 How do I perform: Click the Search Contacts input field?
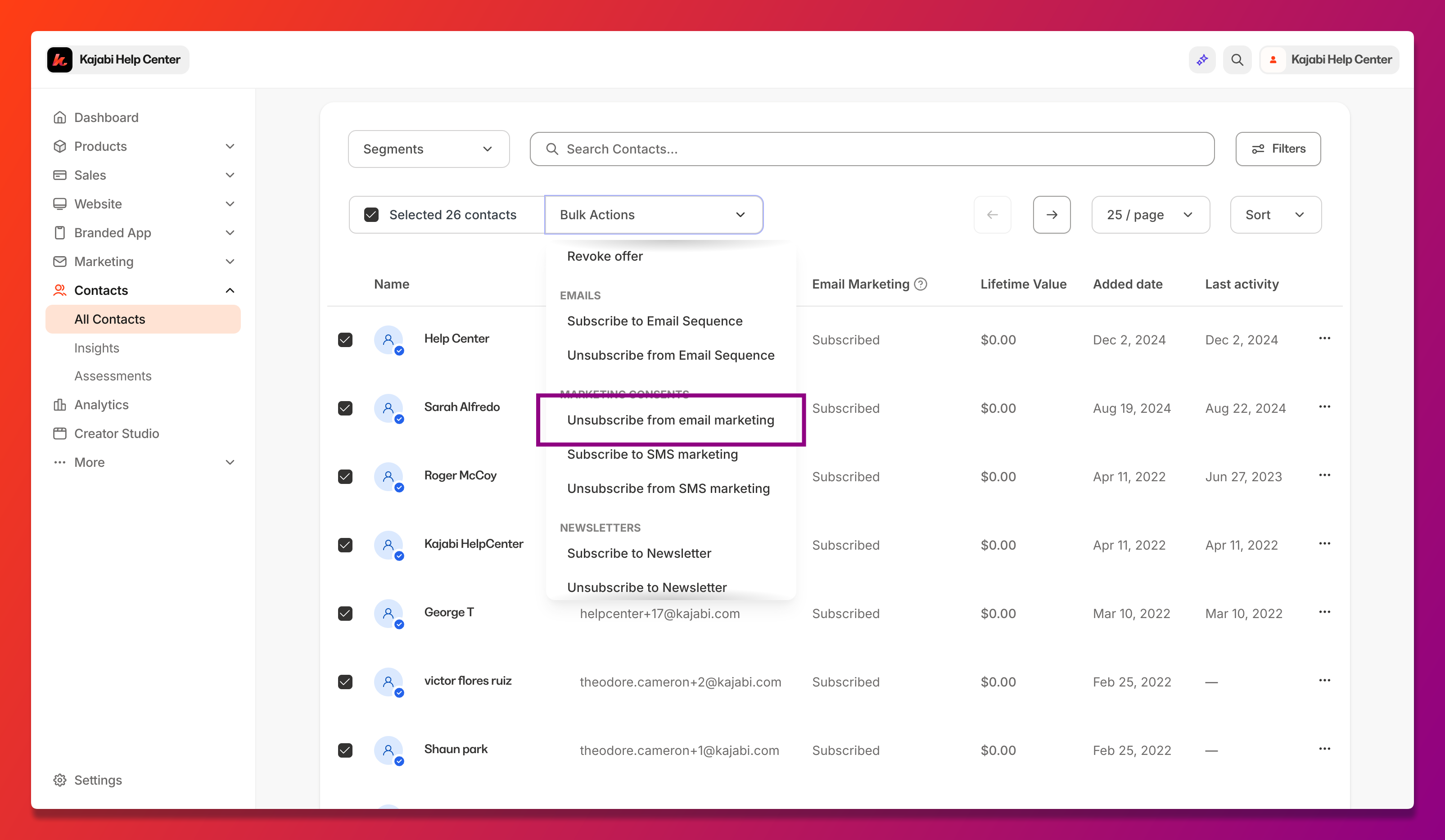coord(872,149)
